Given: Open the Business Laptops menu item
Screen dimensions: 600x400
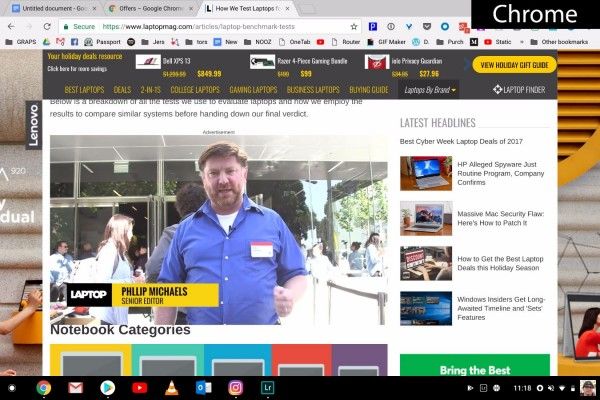Looking at the screenshot, I should coord(313,90).
